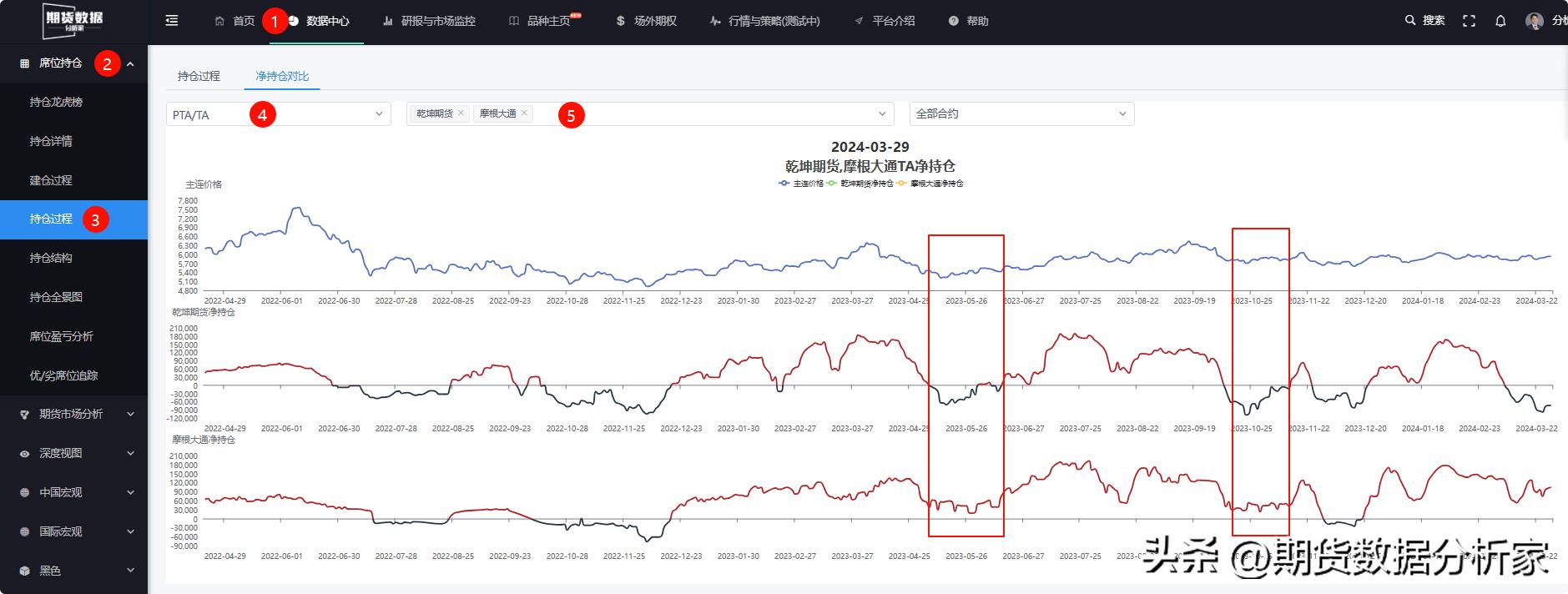Switch to the 持仓过程 tab
This screenshot has width=1568, height=594.
coord(199,76)
